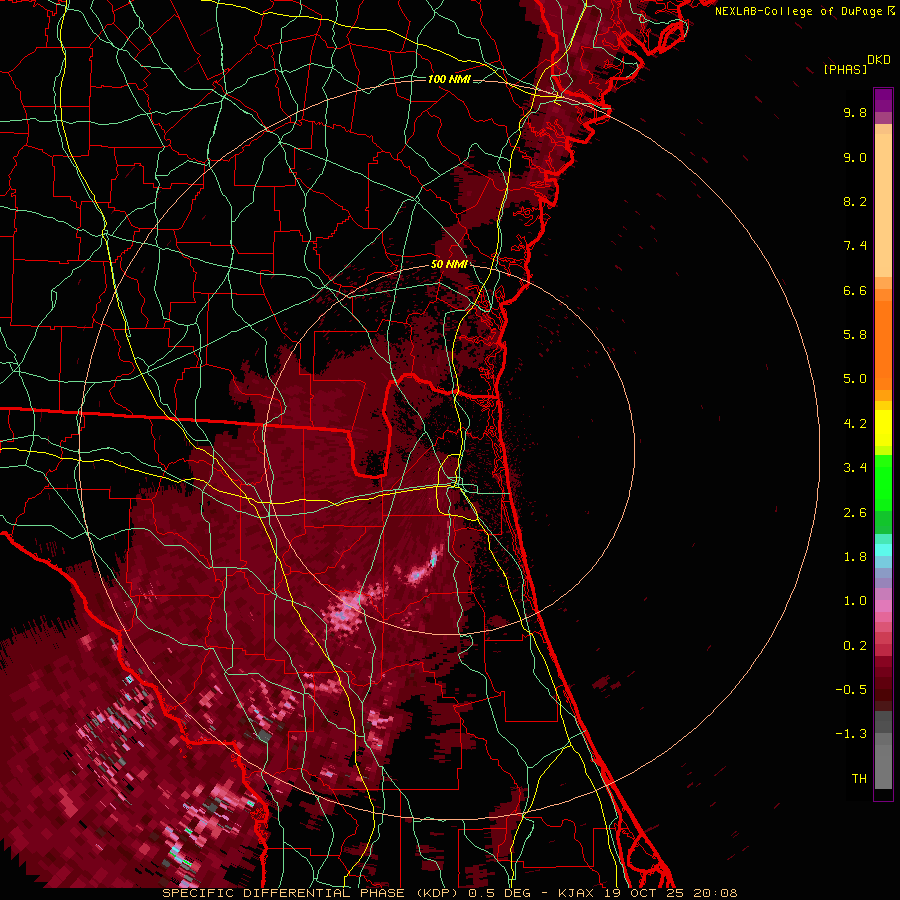This screenshot has width=900, height=900.
Task: Click the 8.2 legend value
Action: [x=855, y=201]
